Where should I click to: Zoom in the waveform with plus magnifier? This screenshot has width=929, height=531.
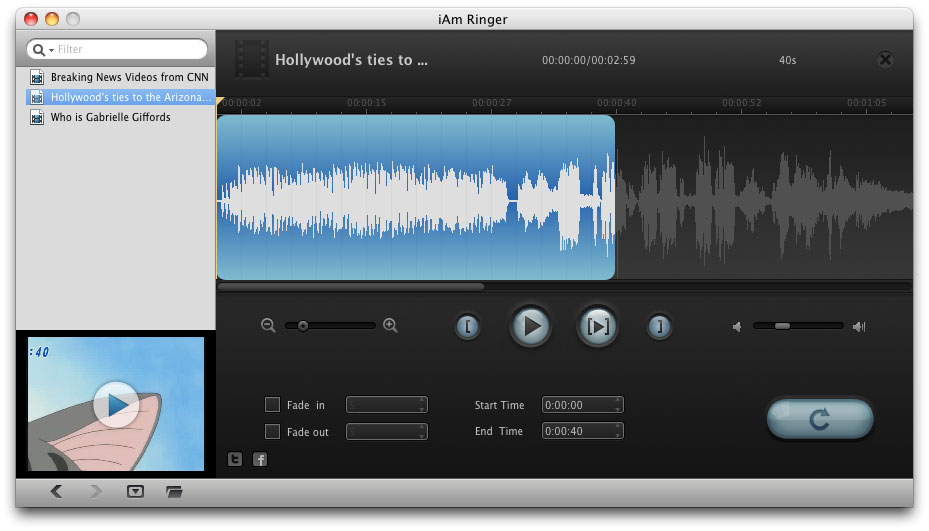point(390,325)
